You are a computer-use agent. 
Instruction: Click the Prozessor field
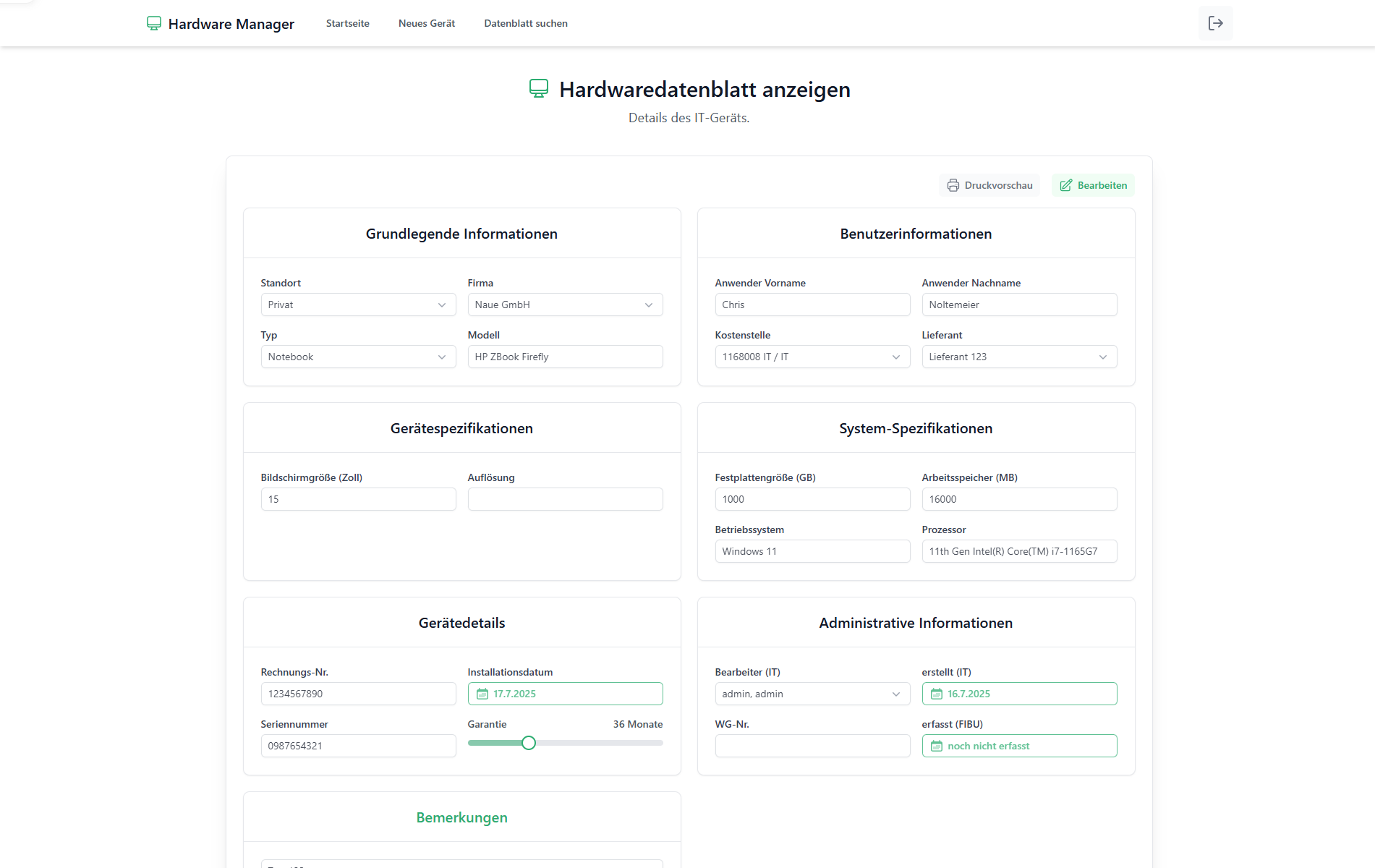click(1019, 551)
